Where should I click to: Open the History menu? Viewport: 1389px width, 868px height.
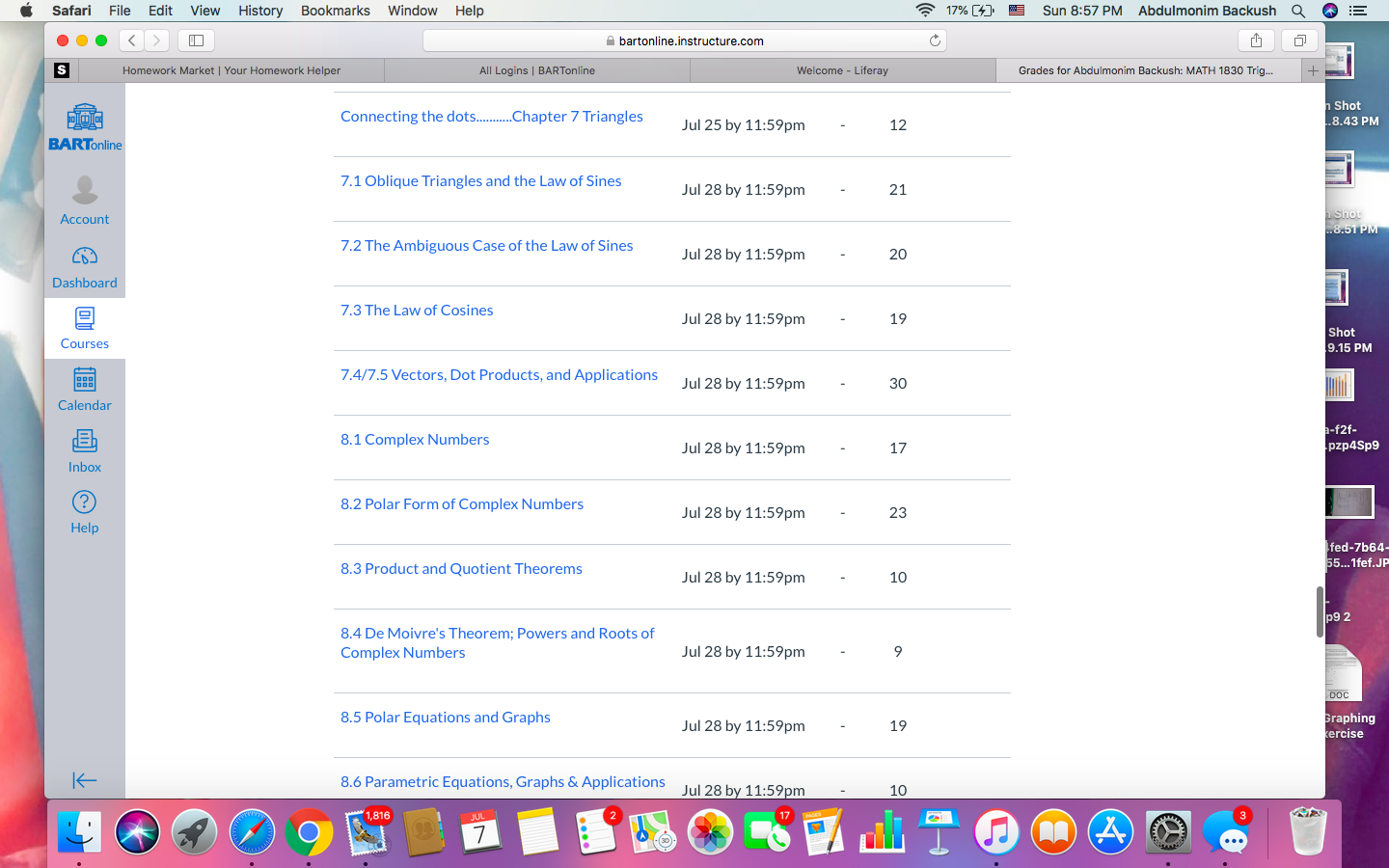(x=260, y=11)
